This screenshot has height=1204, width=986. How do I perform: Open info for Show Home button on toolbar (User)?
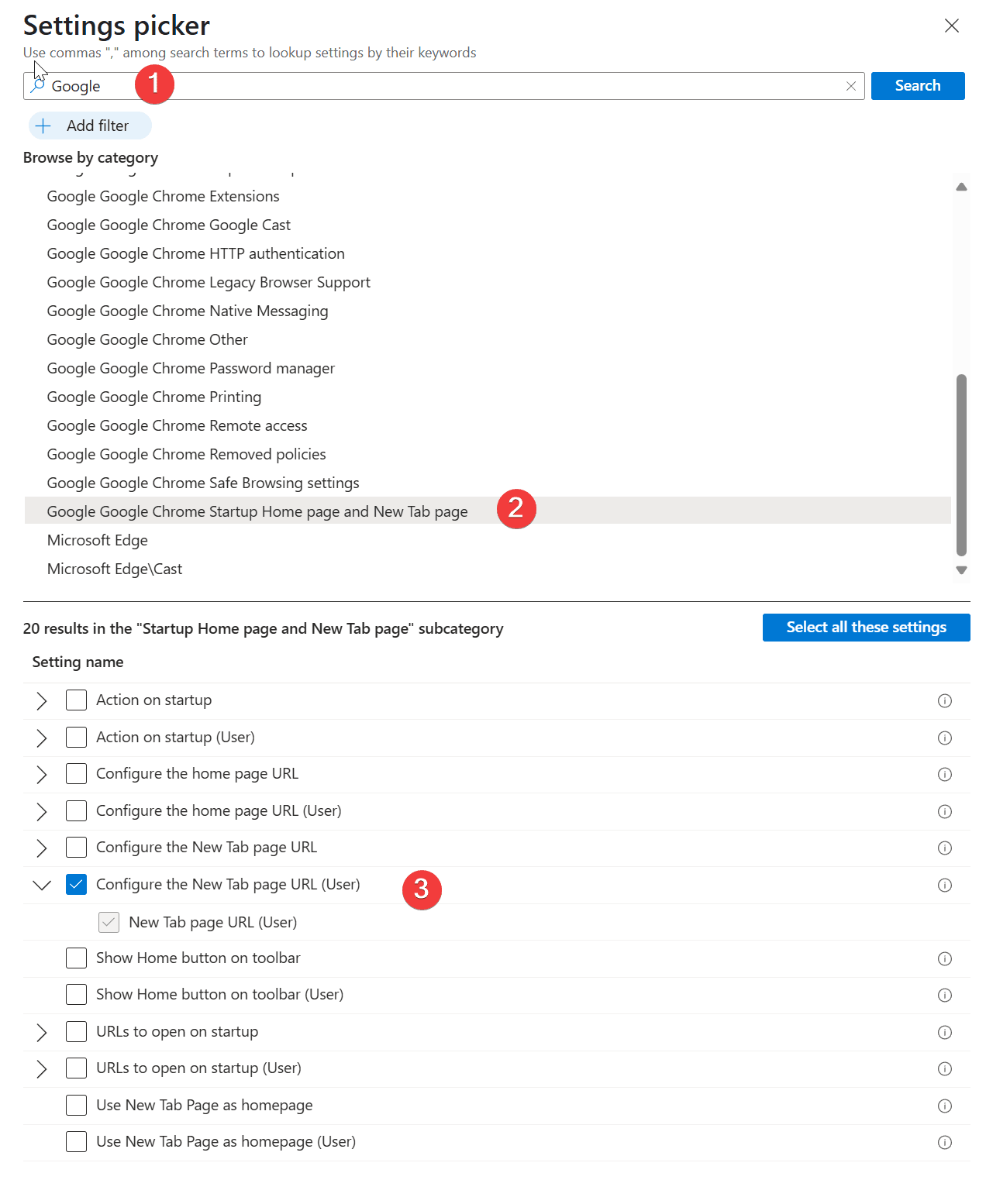click(945, 995)
